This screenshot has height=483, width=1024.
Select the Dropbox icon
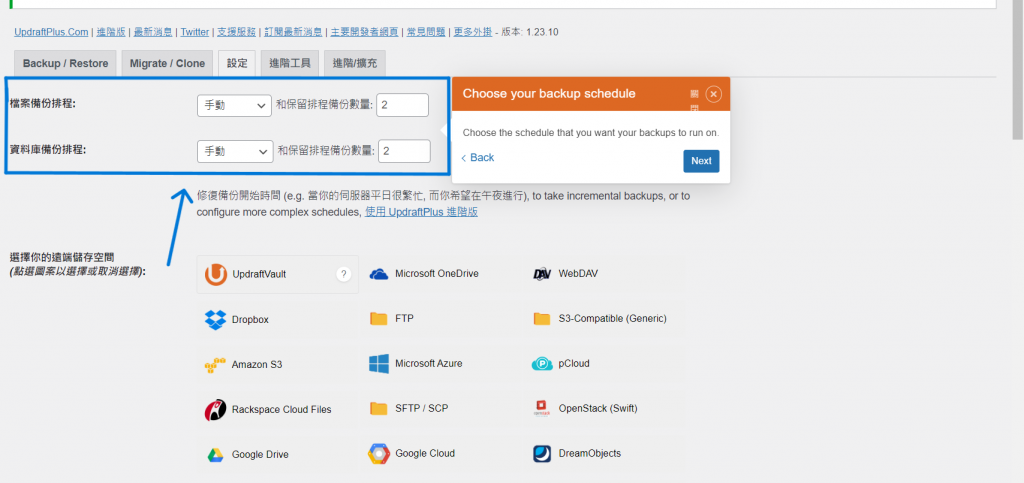coord(216,319)
